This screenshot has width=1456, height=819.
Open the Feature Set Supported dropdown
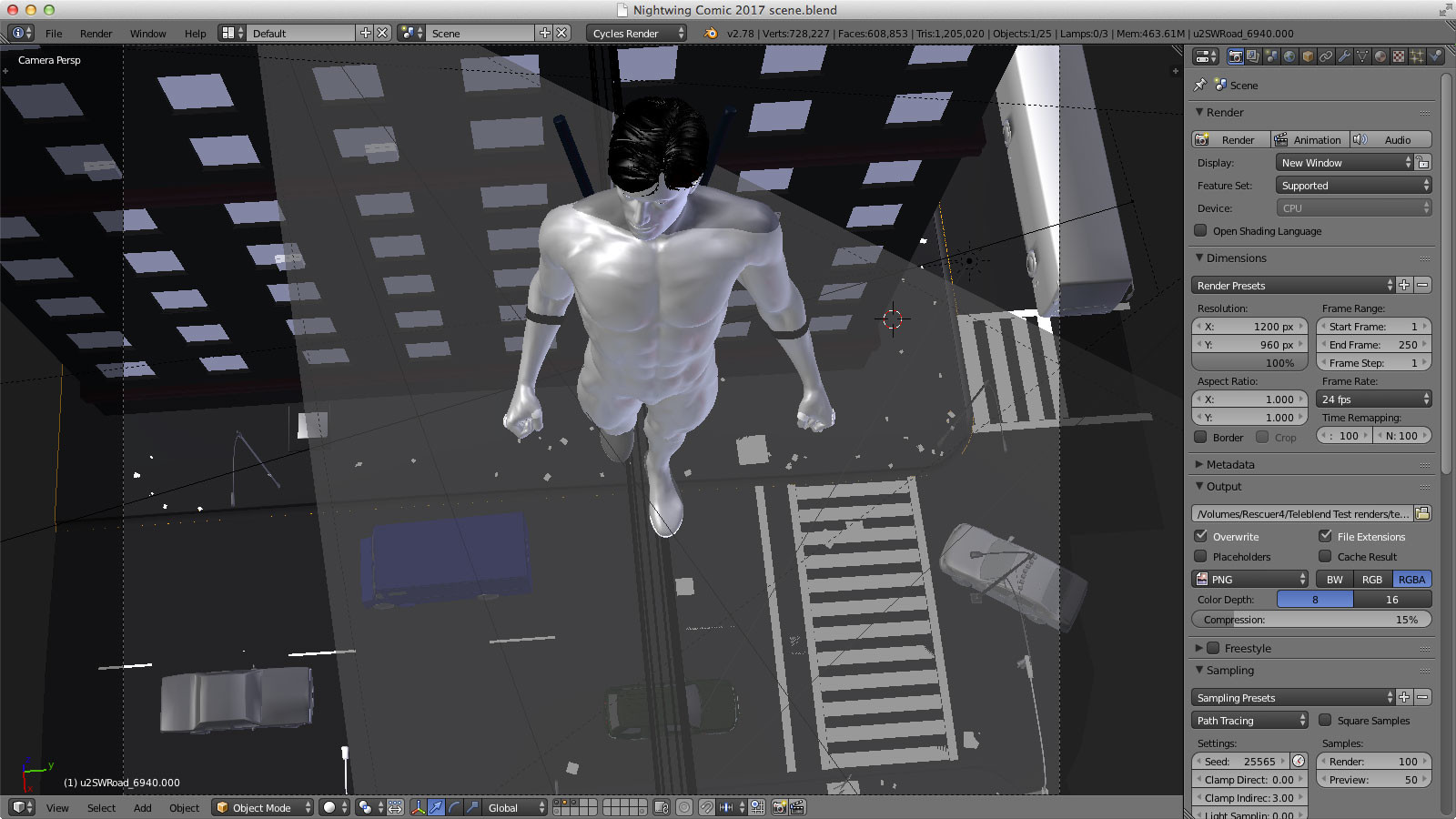point(1354,185)
